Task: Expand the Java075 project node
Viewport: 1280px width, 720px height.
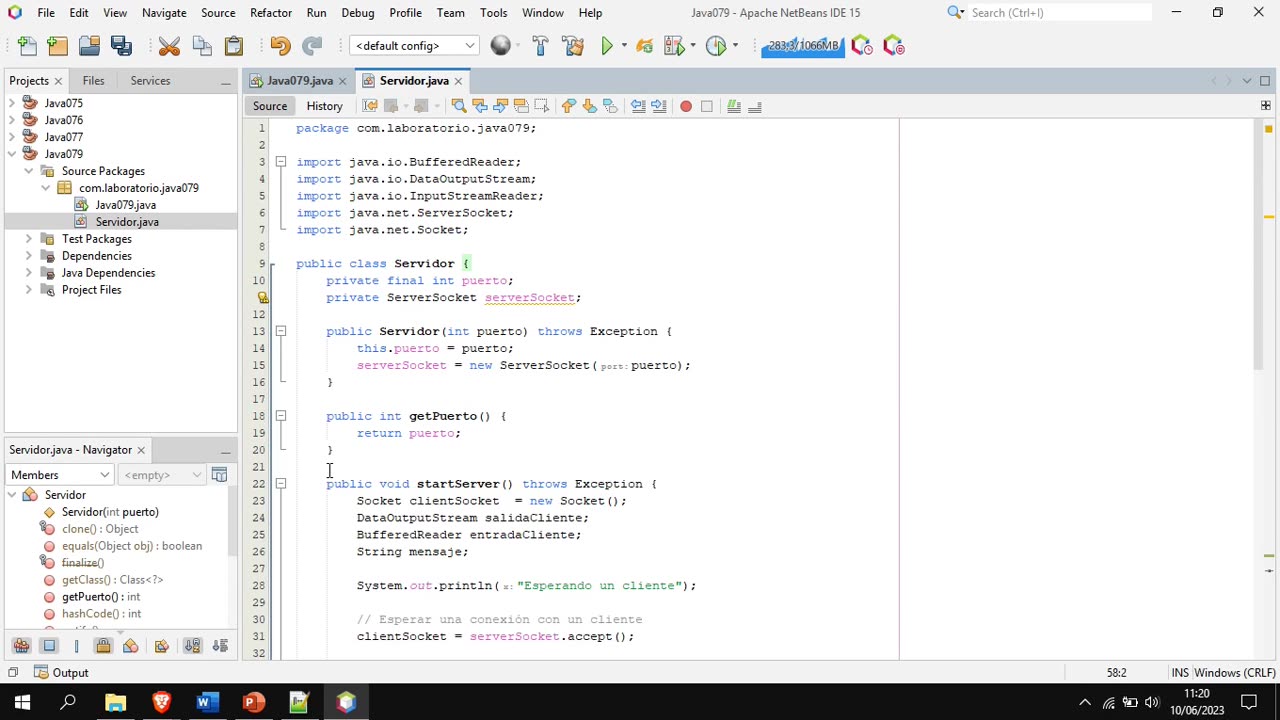Action: click(x=11, y=103)
